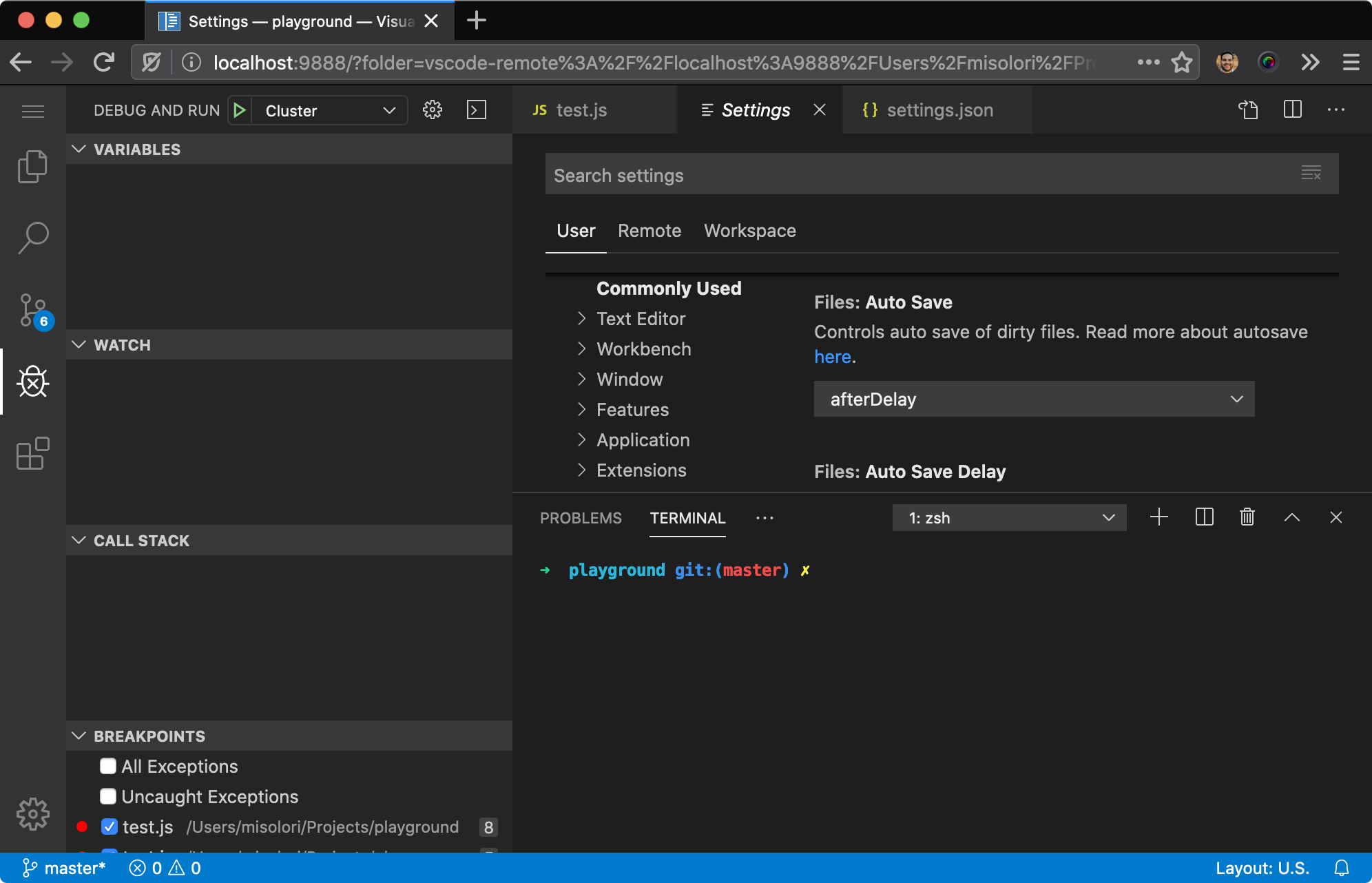This screenshot has height=883, width=1372.
Task: Click the master* branch in status bar
Action: click(65, 868)
